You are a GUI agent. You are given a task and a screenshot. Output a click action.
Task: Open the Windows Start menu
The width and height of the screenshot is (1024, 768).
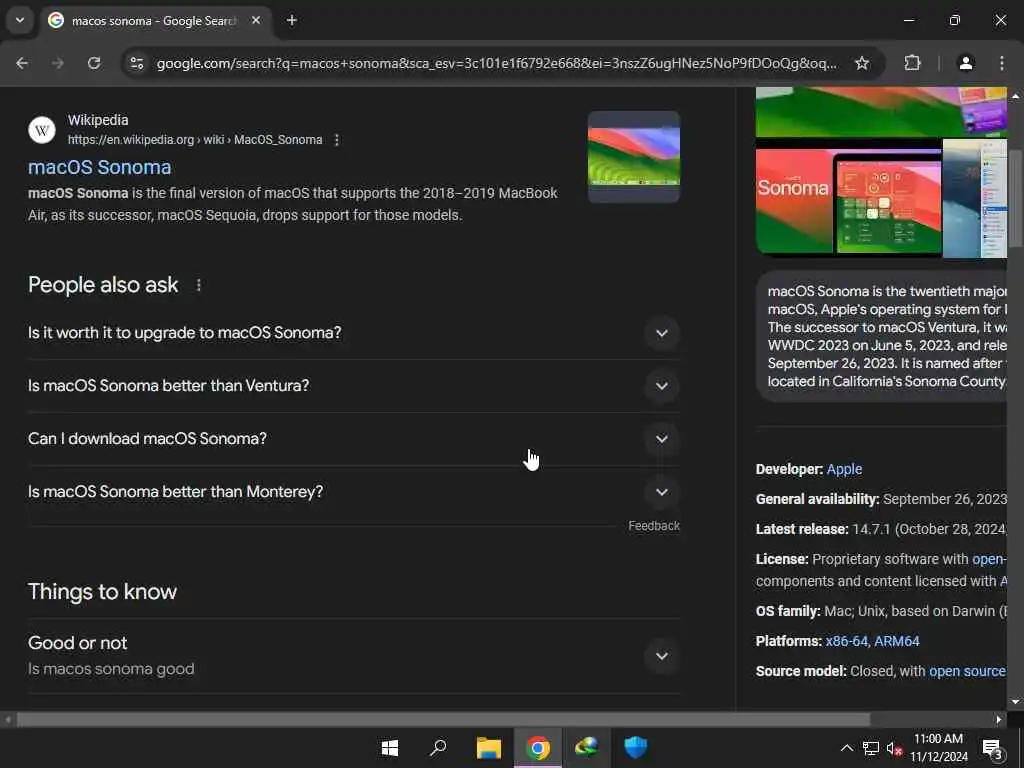point(390,748)
